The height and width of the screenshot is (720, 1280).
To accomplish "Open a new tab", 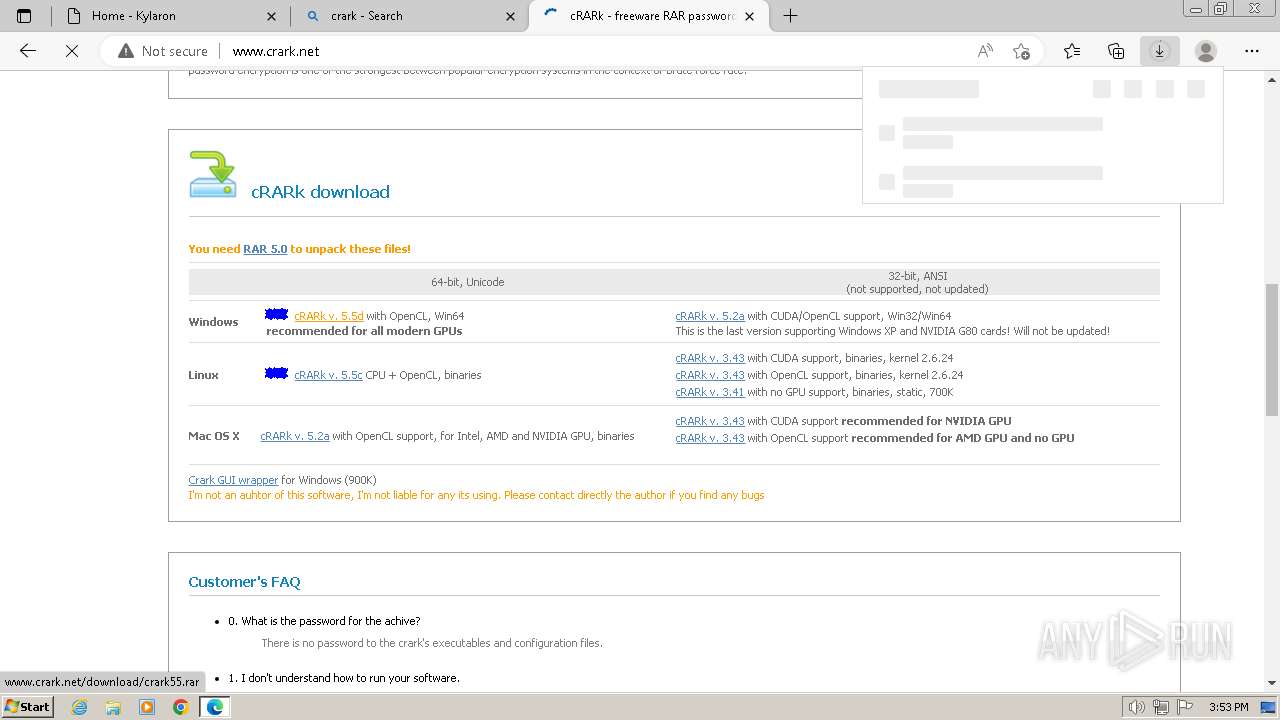I will (x=790, y=16).
